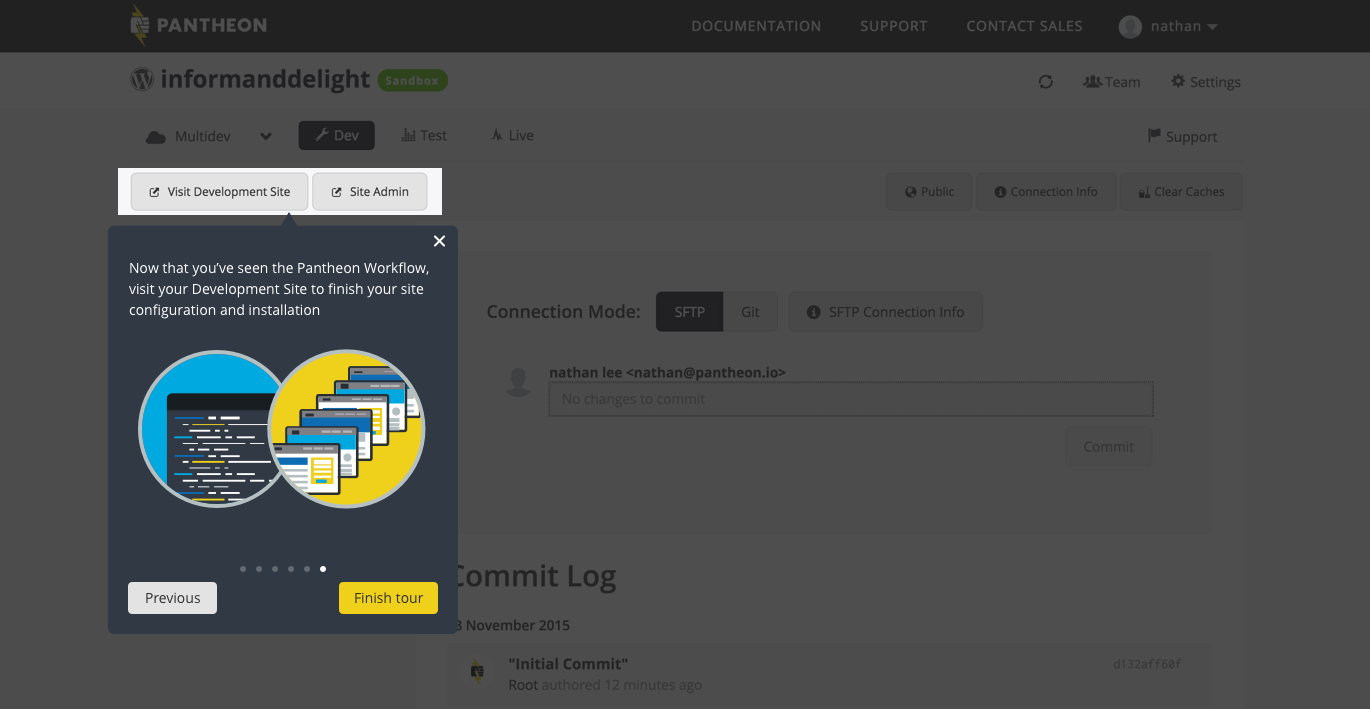Screen dimensions: 1370x709
Task: Click the yellow Finish tour button
Action: coord(388,598)
